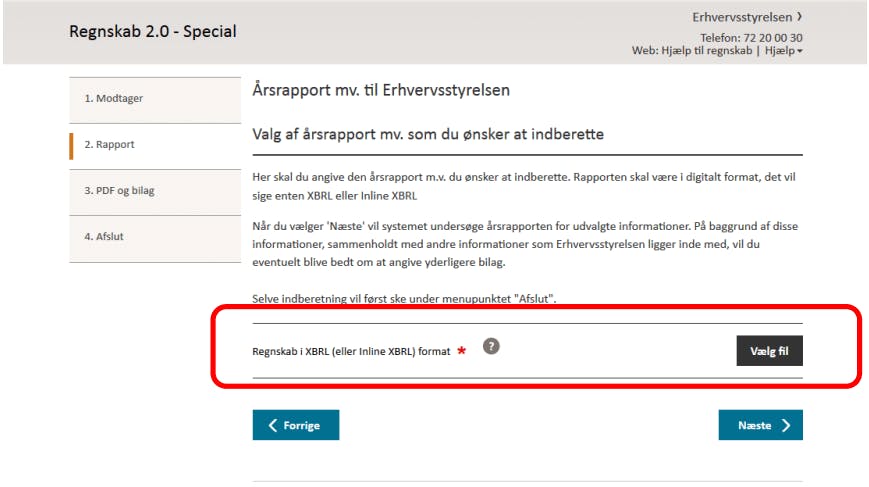869x487 pixels.
Task: Open the Hjælp til regnskab link
Action: [x=707, y=50]
